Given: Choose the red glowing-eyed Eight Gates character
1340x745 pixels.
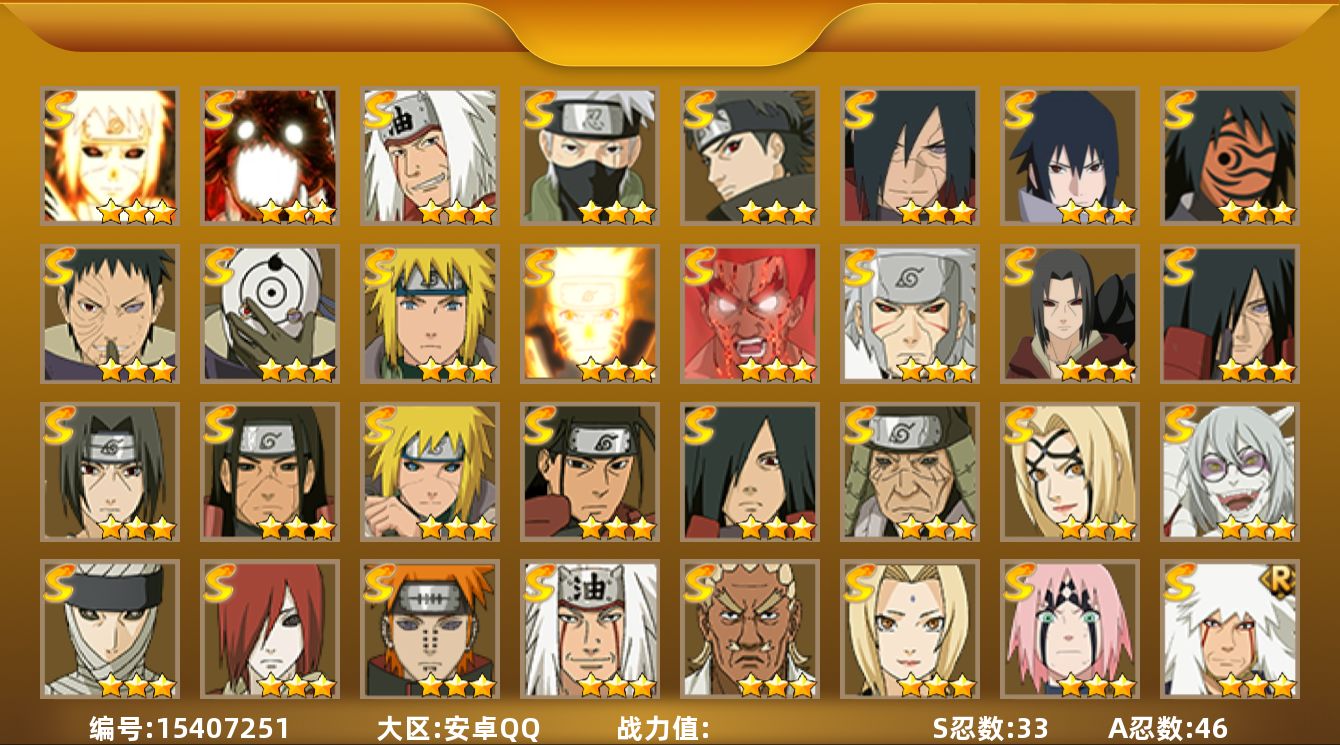Looking at the screenshot, I should pyautogui.click(x=750, y=314).
